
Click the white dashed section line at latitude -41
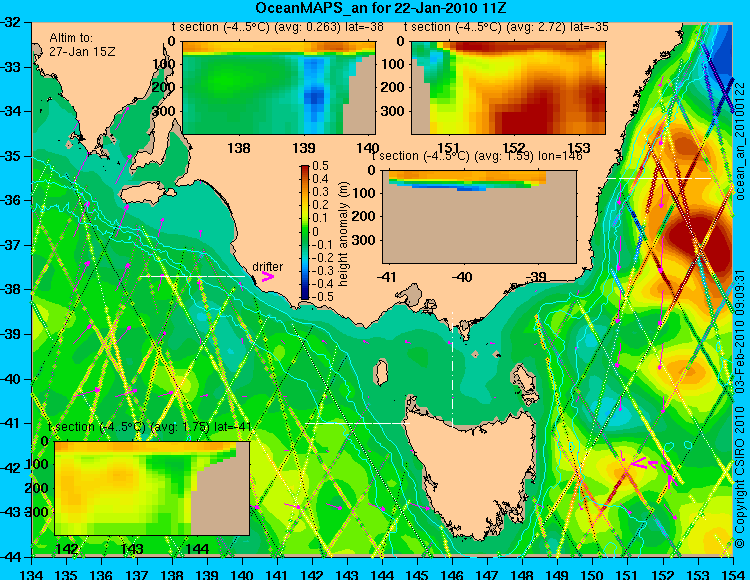click(358, 423)
